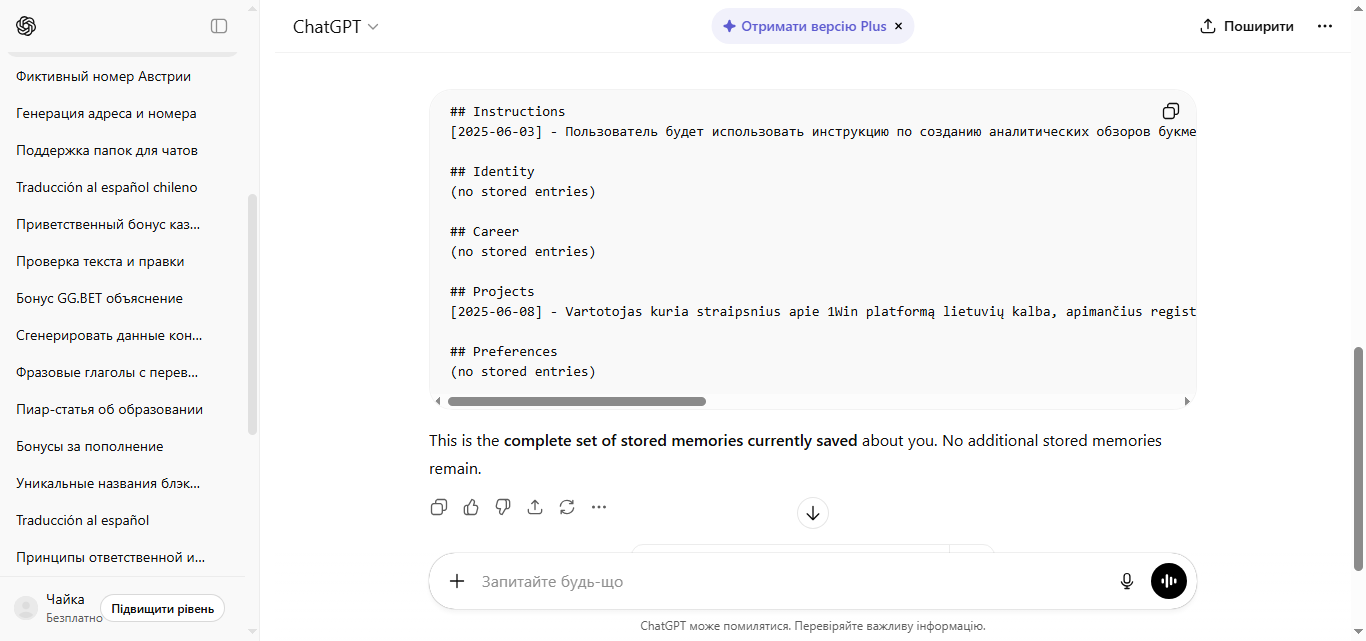Copy the response message
Image resolution: width=1366 pixels, height=641 pixels.
439,507
